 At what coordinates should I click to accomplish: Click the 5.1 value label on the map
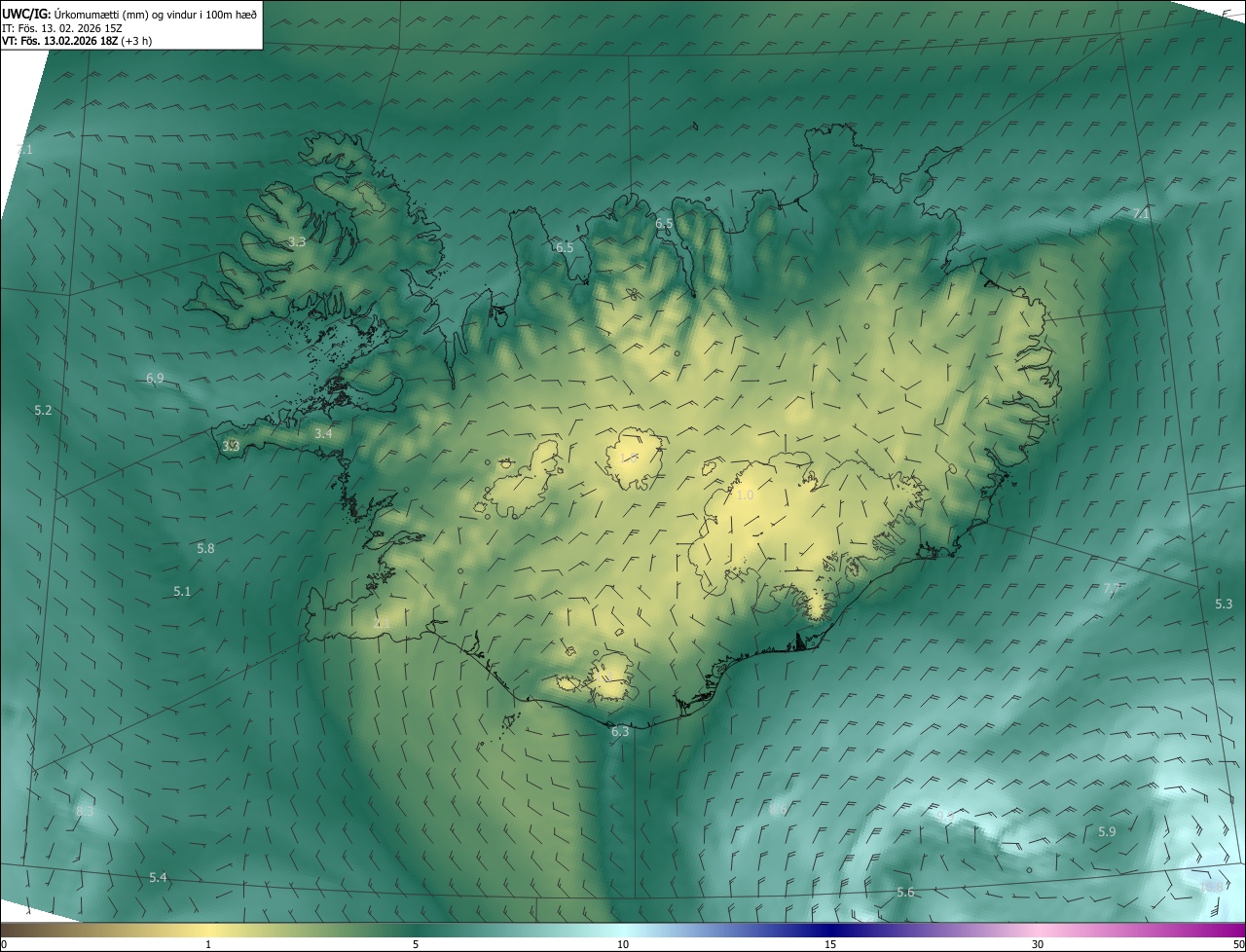click(182, 591)
